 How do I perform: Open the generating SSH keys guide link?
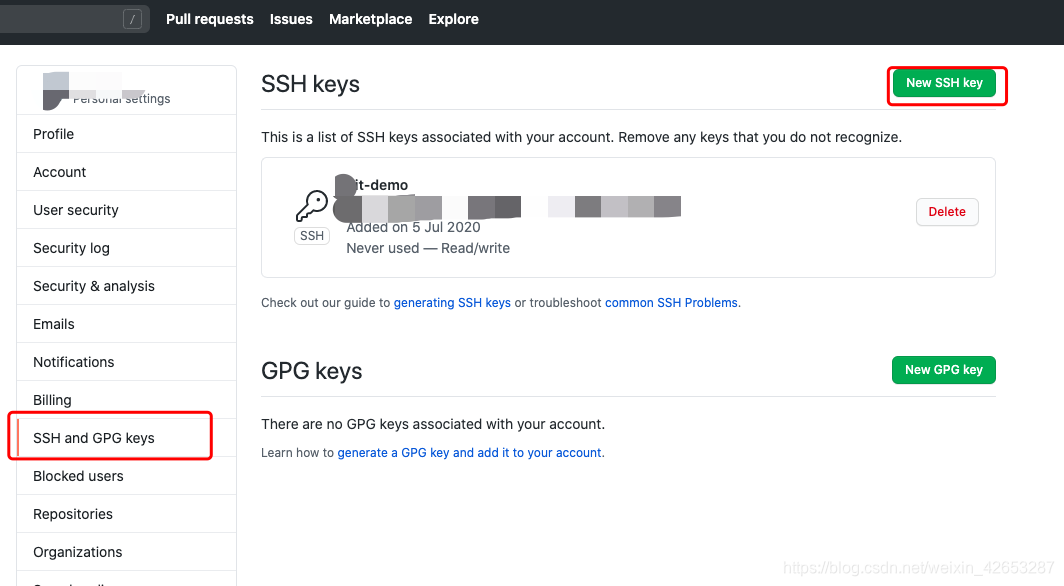[x=452, y=302]
